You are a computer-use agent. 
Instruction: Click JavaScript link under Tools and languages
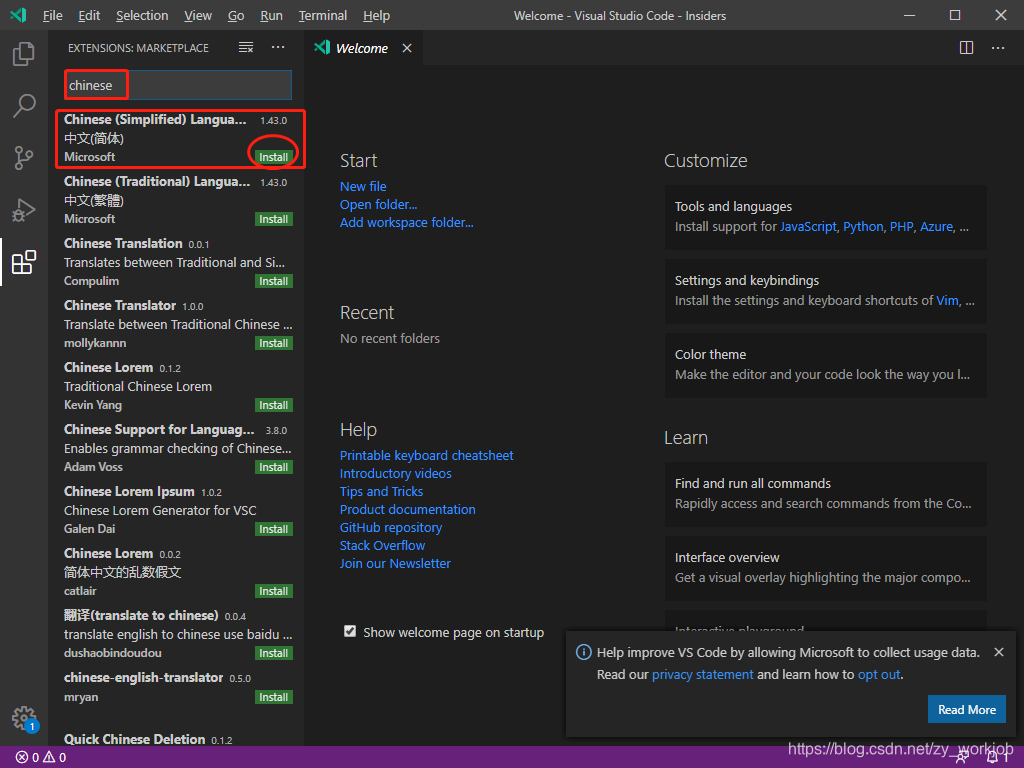pyautogui.click(x=808, y=227)
